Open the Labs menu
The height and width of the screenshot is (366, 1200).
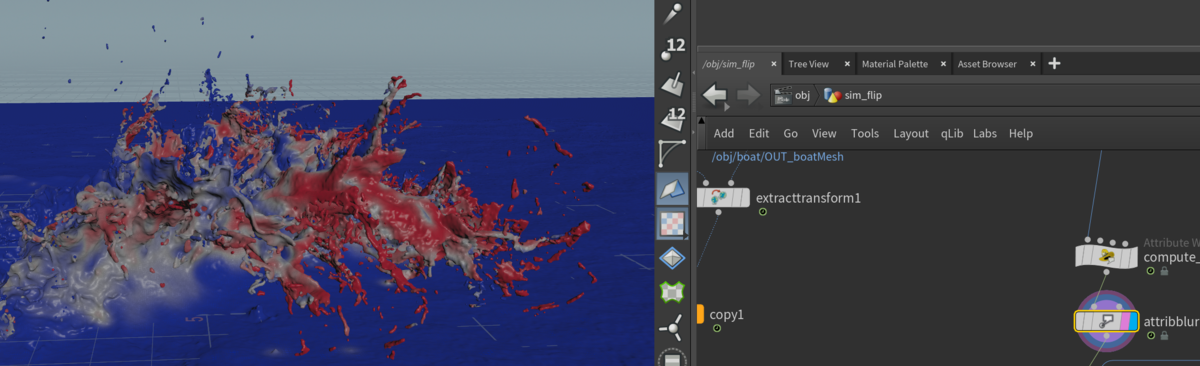[x=985, y=133]
